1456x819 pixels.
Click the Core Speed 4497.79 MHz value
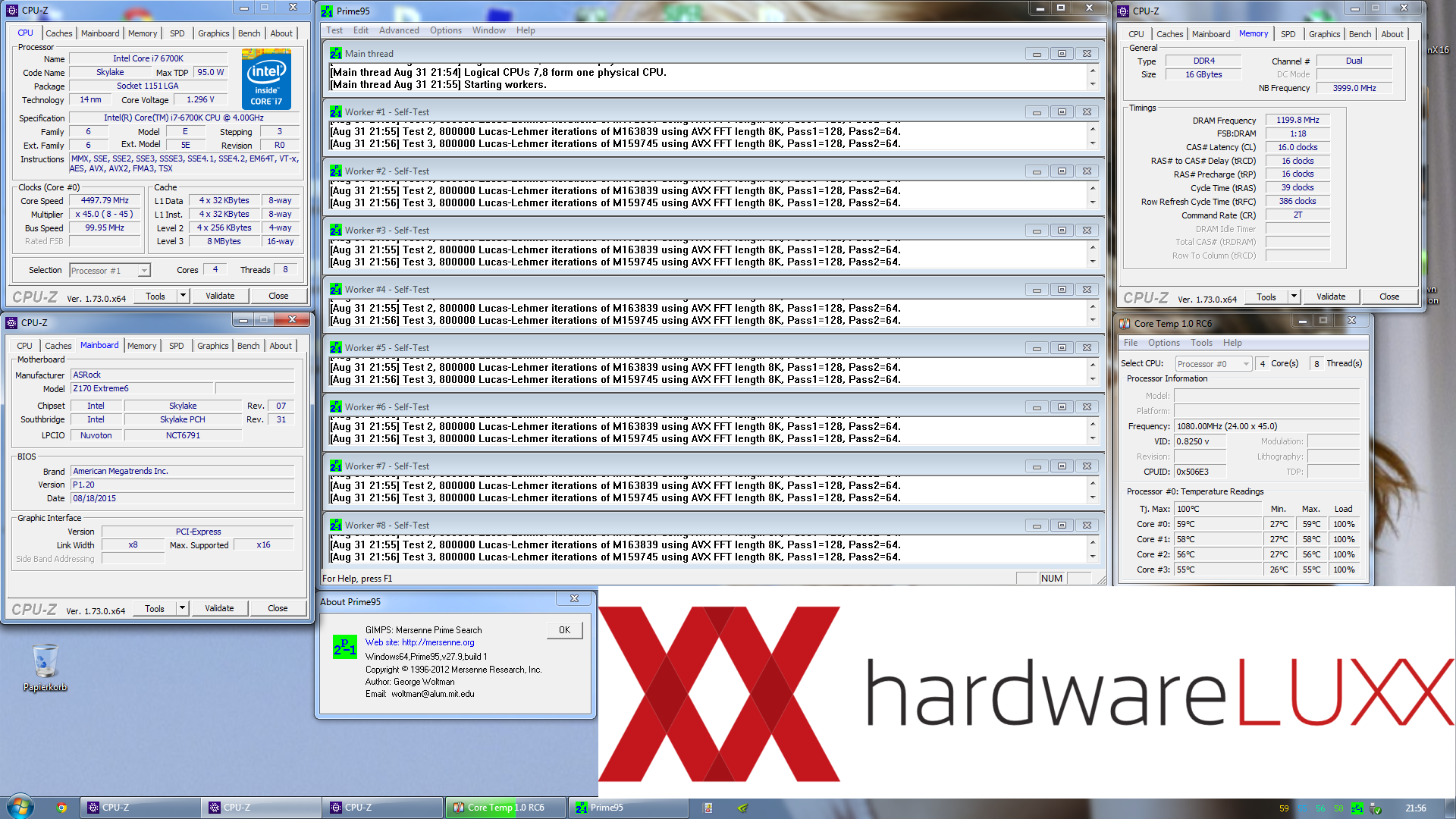point(105,201)
